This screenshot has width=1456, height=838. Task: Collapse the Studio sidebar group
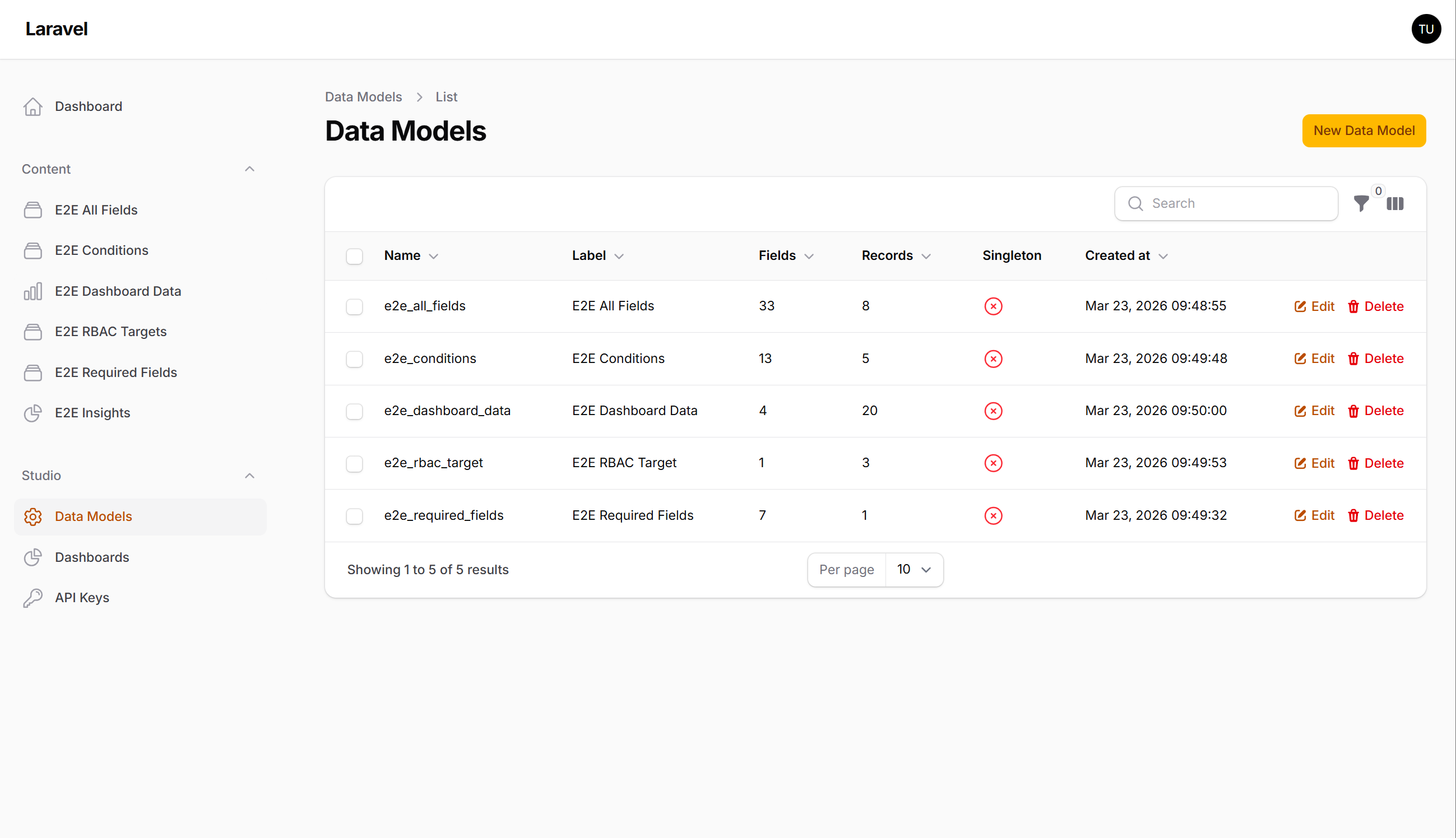[x=249, y=476]
